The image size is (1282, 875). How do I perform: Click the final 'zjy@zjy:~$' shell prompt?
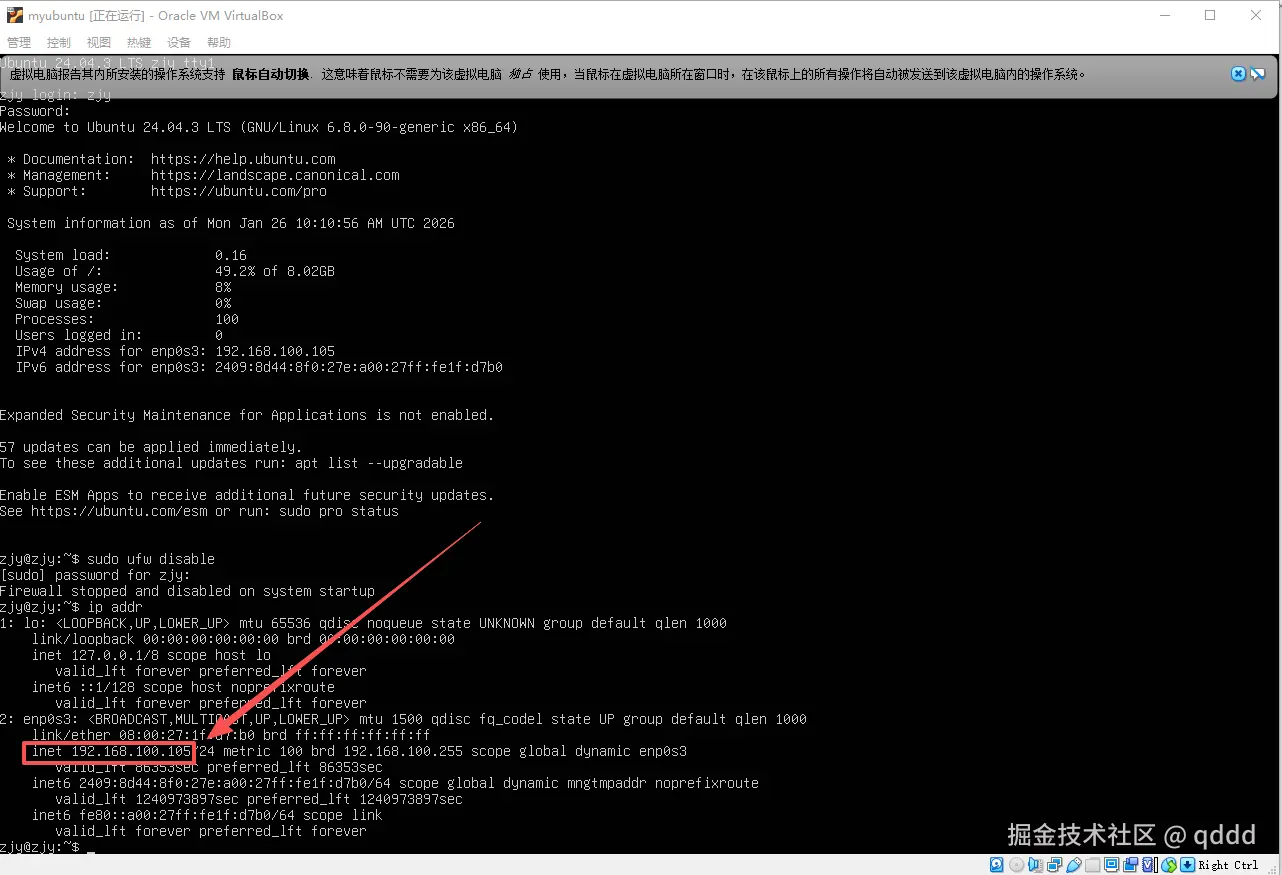pyautogui.click(x=40, y=847)
